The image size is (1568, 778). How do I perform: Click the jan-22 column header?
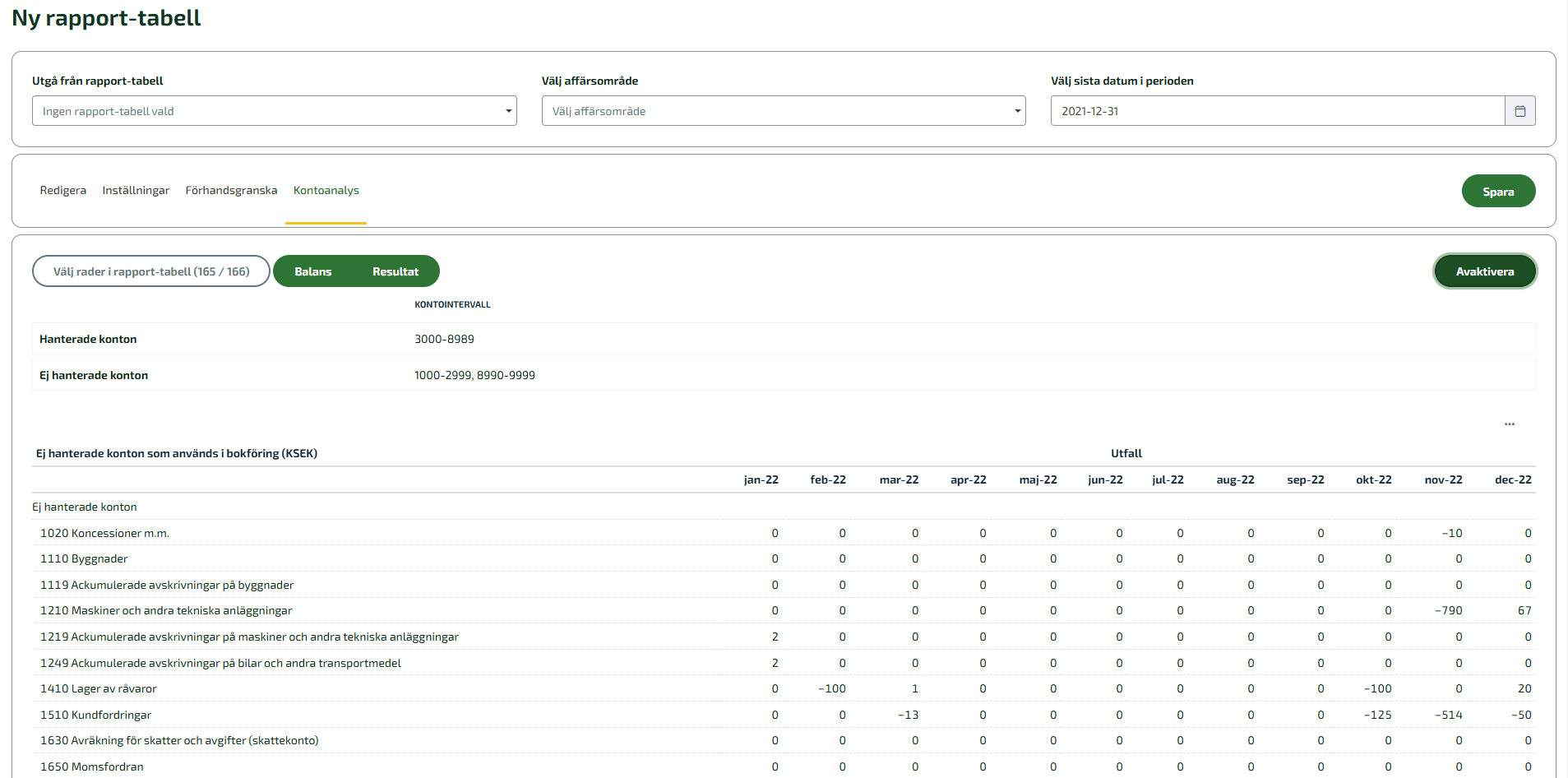pyautogui.click(x=761, y=479)
